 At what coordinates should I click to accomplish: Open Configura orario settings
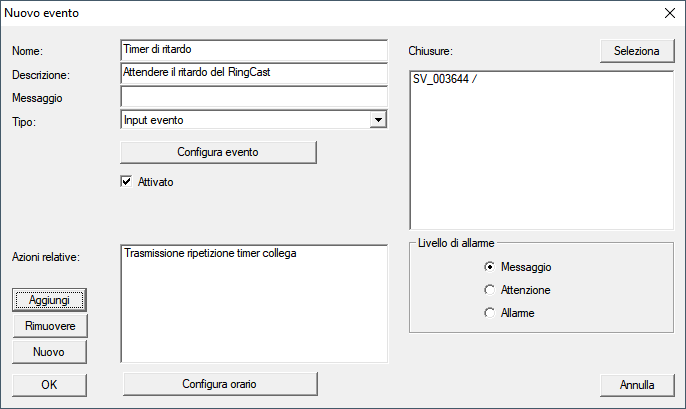pyautogui.click(x=218, y=384)
